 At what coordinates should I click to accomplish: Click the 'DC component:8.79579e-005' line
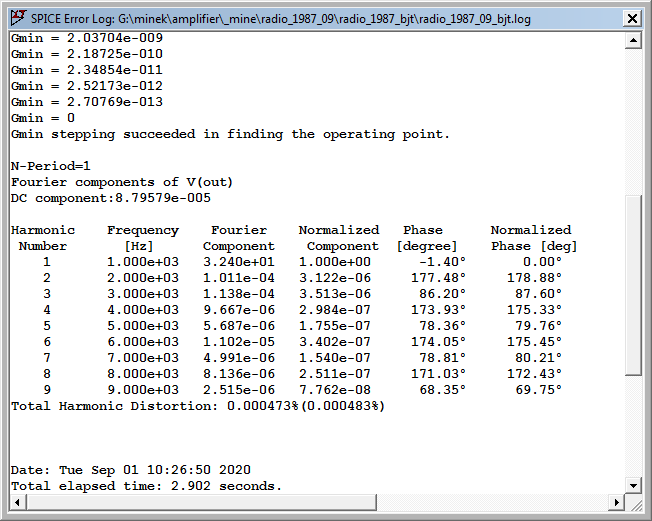pos(111,198)
